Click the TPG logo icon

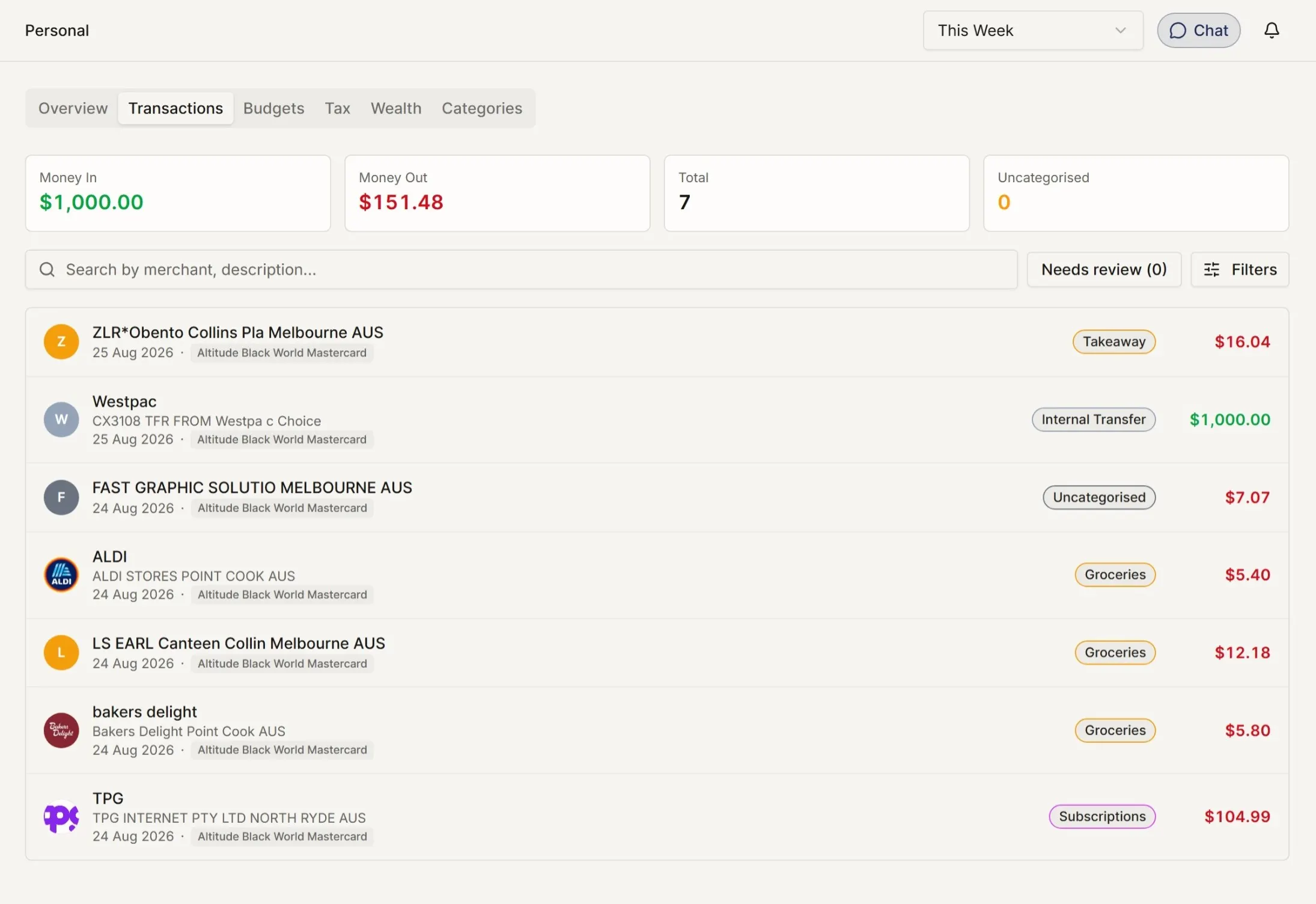click(61, 817)
